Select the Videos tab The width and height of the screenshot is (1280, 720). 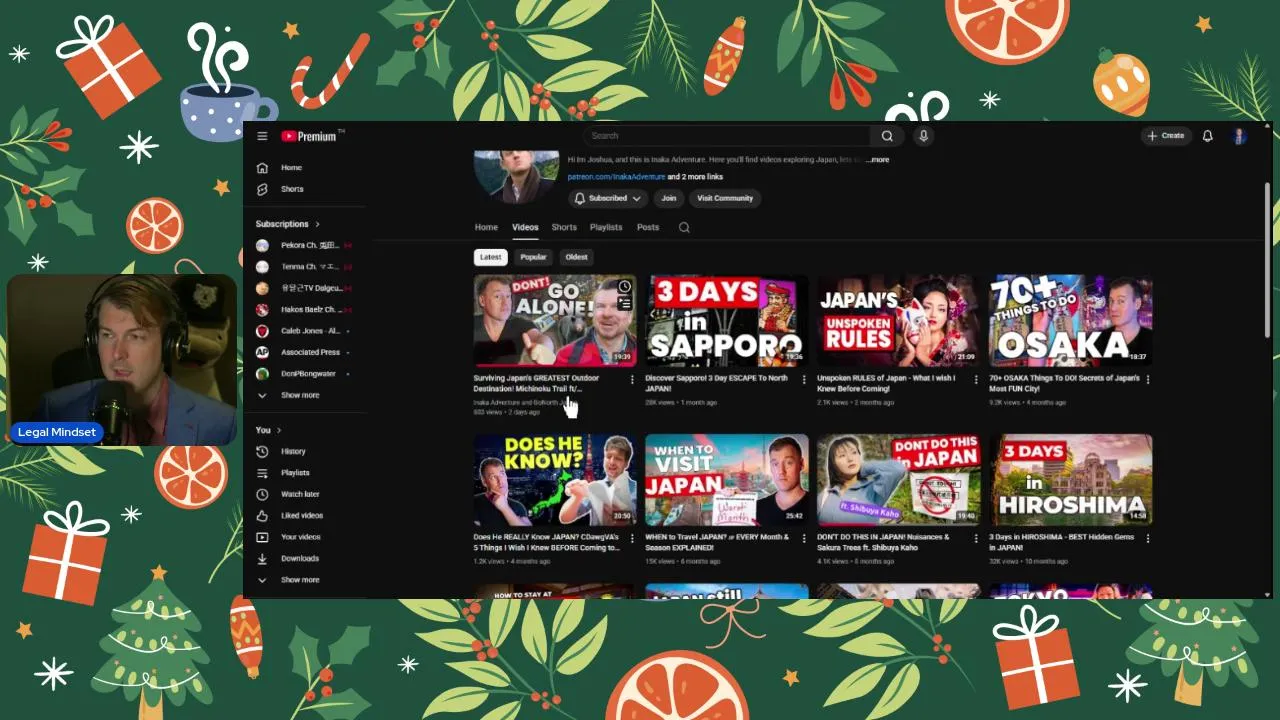tap(525, 227)
